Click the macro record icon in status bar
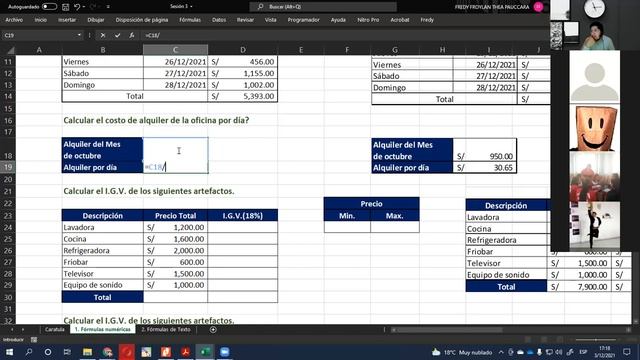Image resolution: width=640 pixels, height=360 pixels. [x=34, y=340]
